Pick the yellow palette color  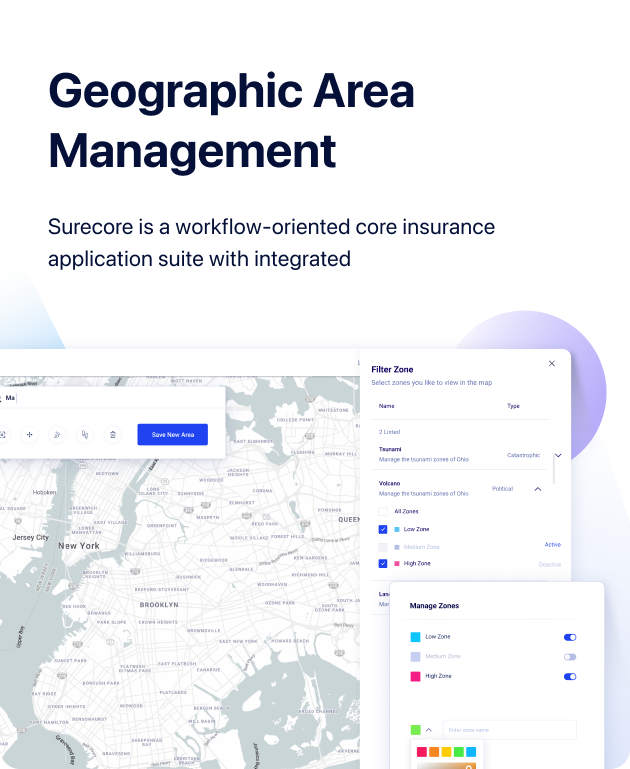point(446,752)
